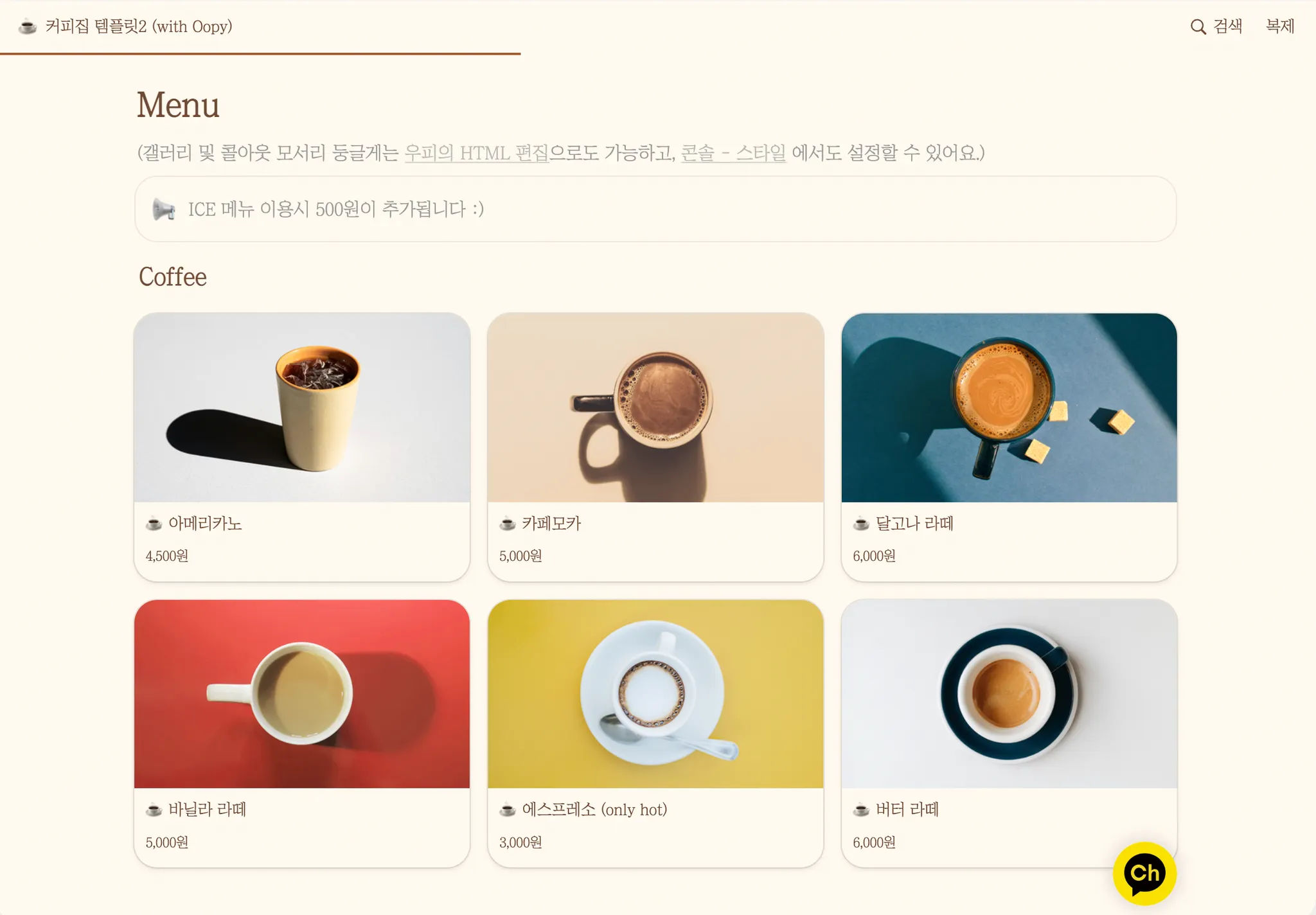This screenshot has height=915, width=1316.
Task: Open the 카페모카 mug photo
Action: click(x=655, y=407)
